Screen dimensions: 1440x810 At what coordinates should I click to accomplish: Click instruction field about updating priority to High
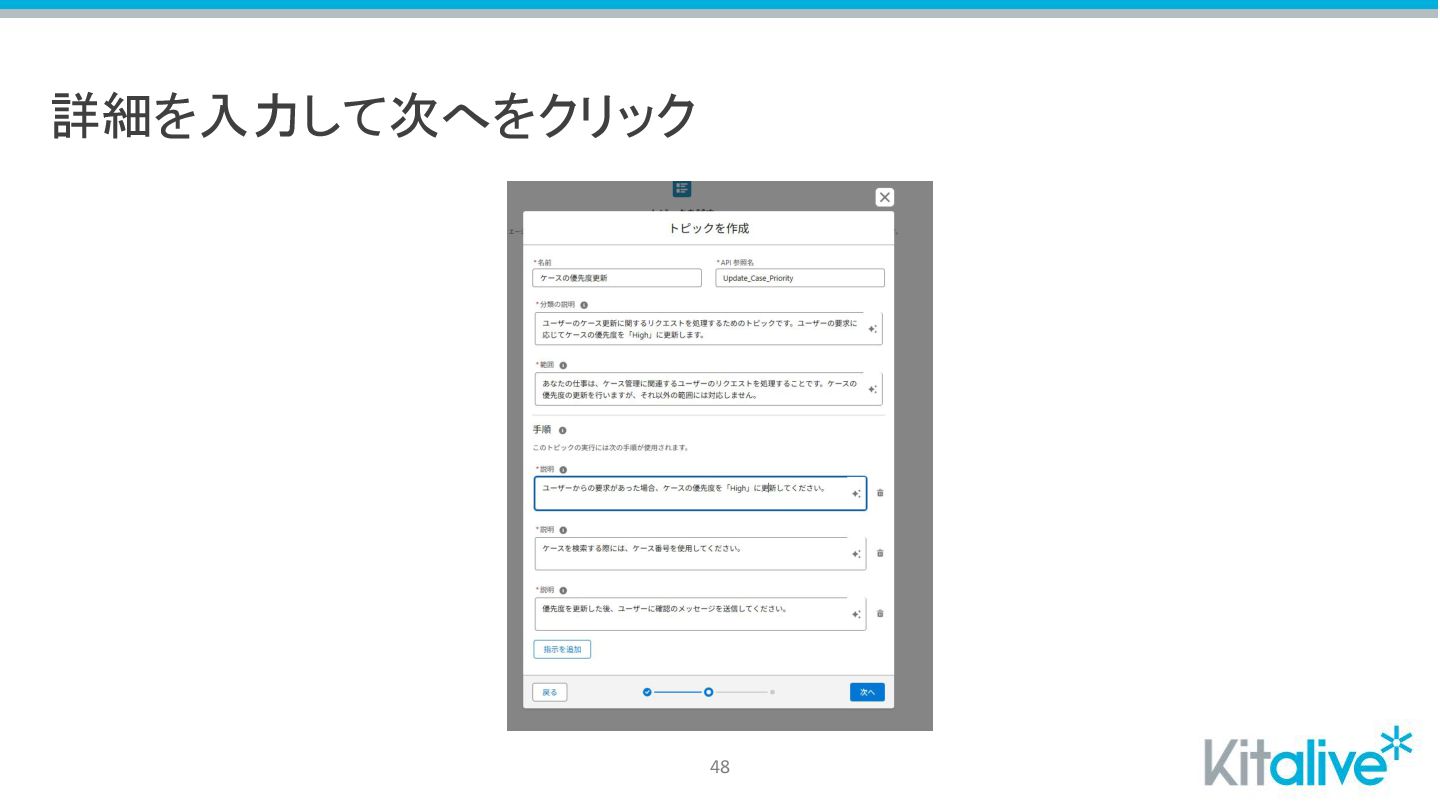[x=700, y=493]
